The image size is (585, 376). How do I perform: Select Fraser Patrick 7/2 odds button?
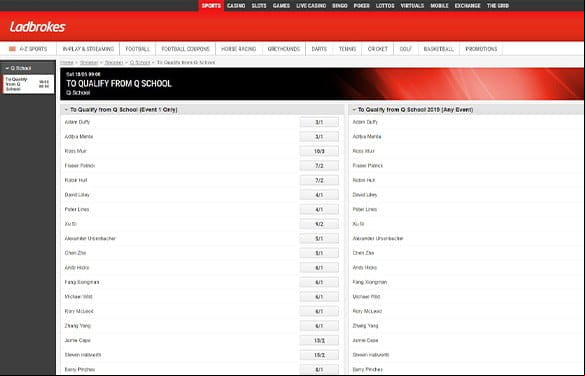[x=319, y=166]
